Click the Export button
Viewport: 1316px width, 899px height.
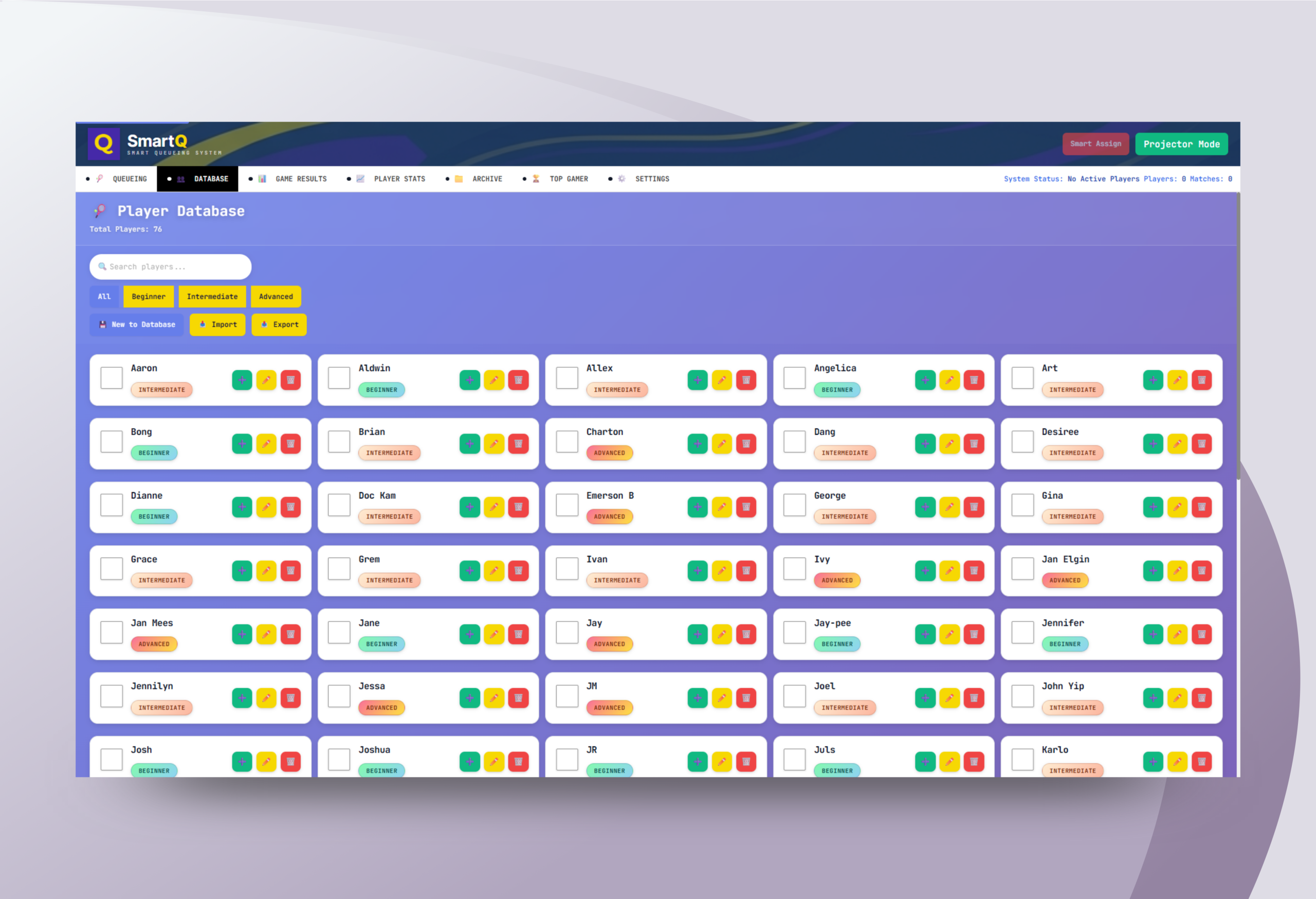click(279, 325)
